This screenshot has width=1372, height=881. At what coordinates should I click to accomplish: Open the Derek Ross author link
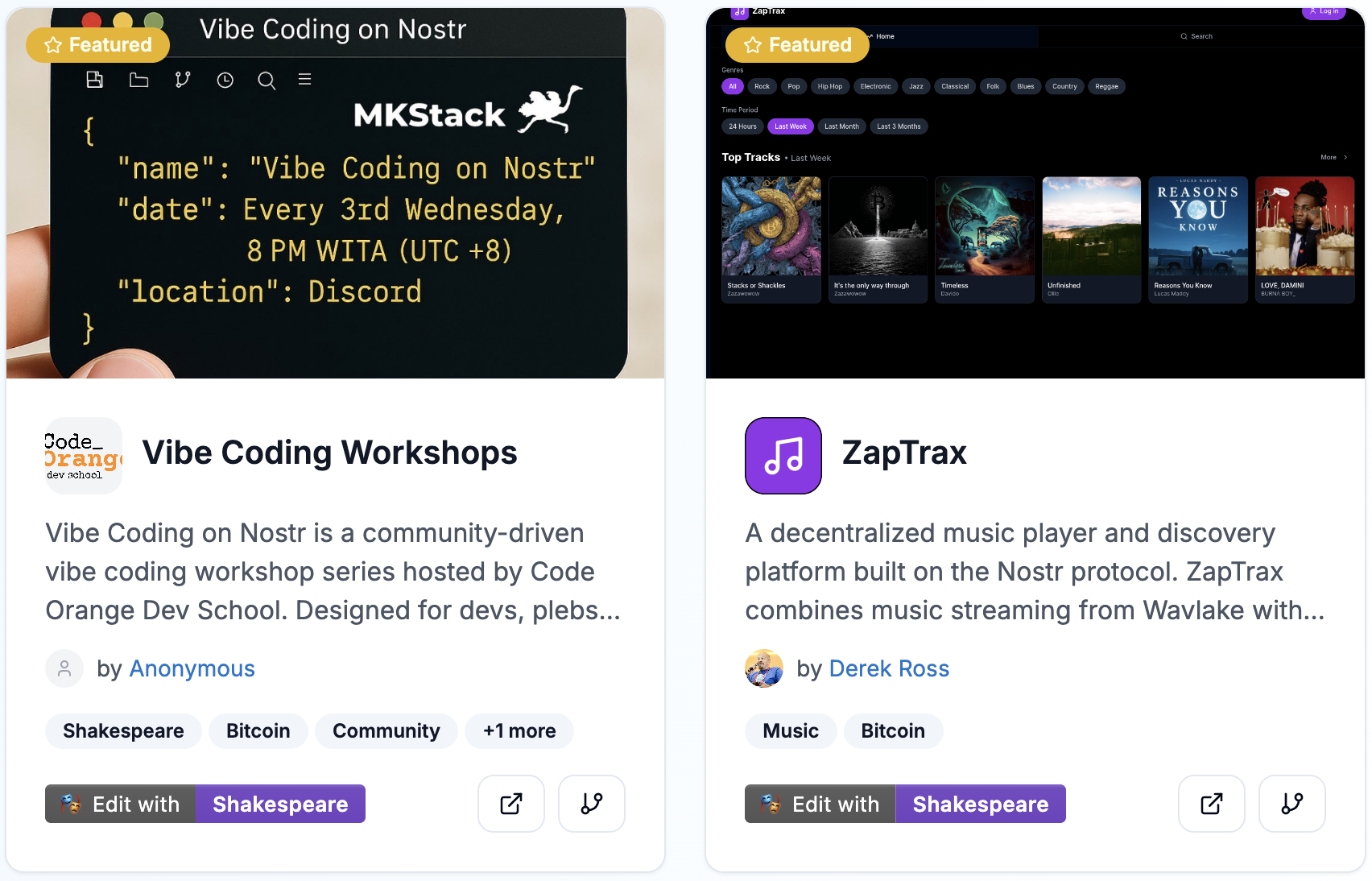889,668
